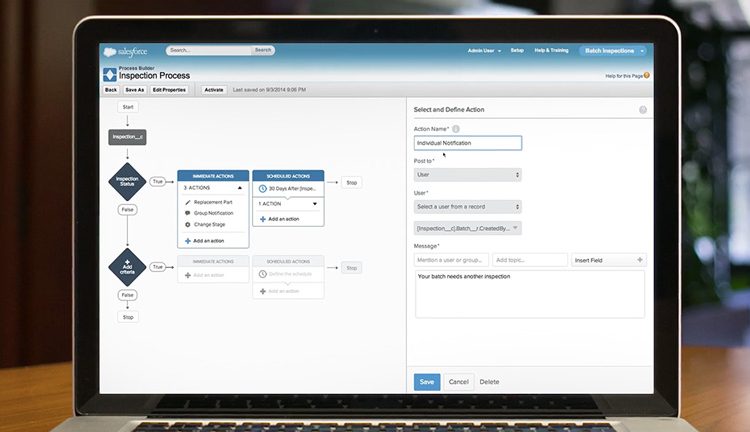Viewport: 750px width, 432px height.
Task: Click Help for this Page link text
Action: pos(624,76)
